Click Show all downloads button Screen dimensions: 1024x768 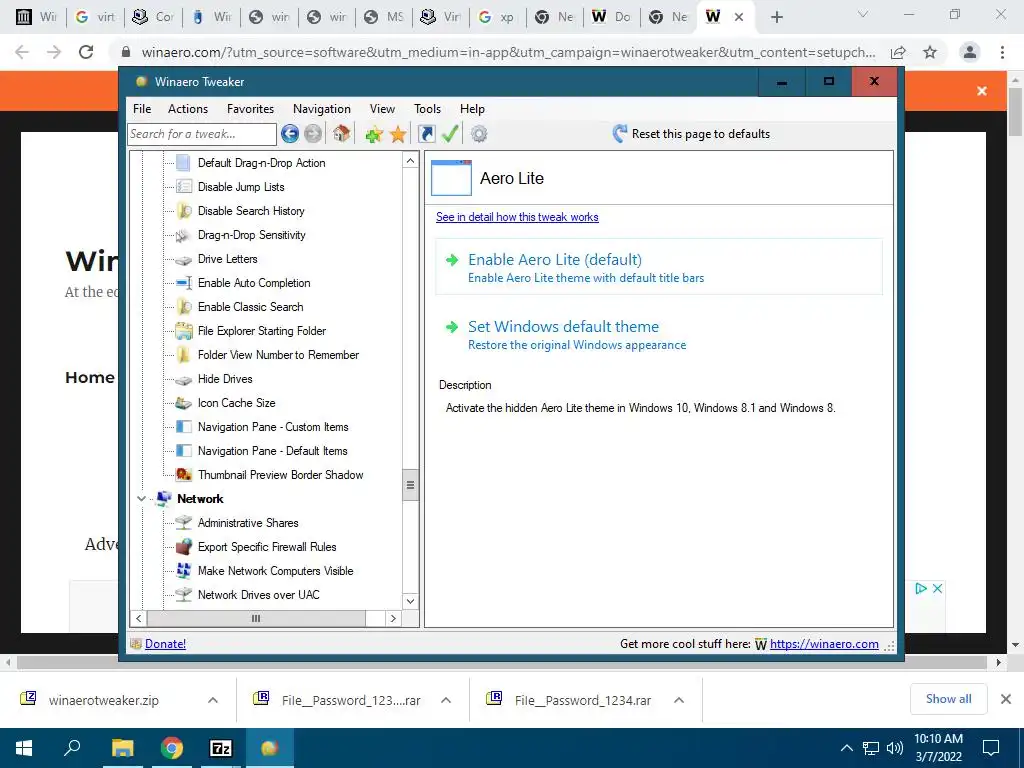(948, 699)
